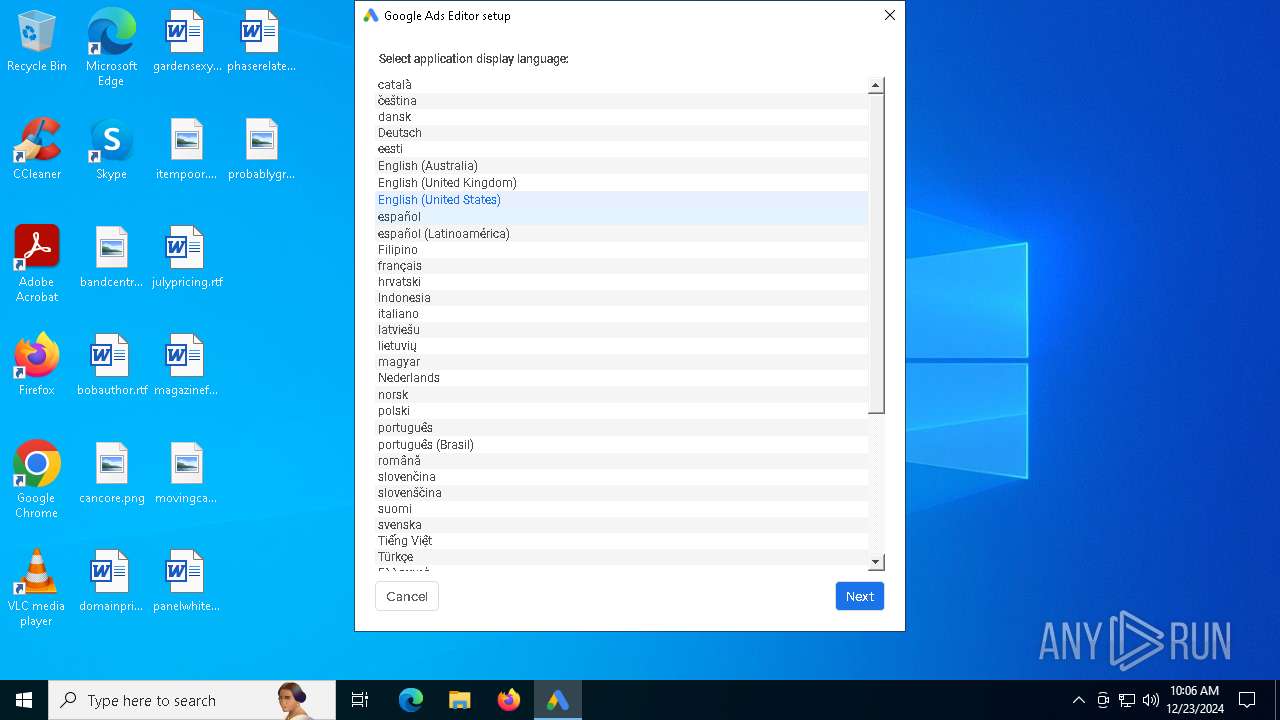Select the bandcentr image file icon
Image resolution: width=1280 pixels, height=720 pixels.
tap(111, 258)
